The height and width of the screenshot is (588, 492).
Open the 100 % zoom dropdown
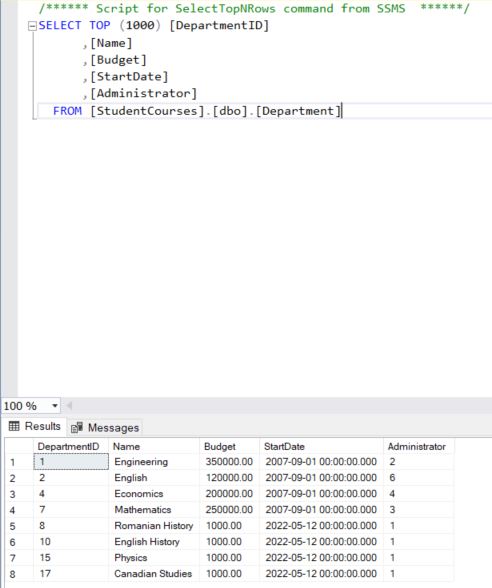tap(55, 406)
